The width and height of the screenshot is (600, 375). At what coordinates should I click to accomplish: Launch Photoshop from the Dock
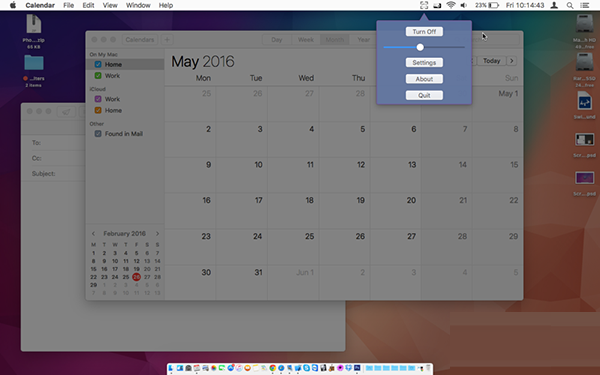pos(357,368)
